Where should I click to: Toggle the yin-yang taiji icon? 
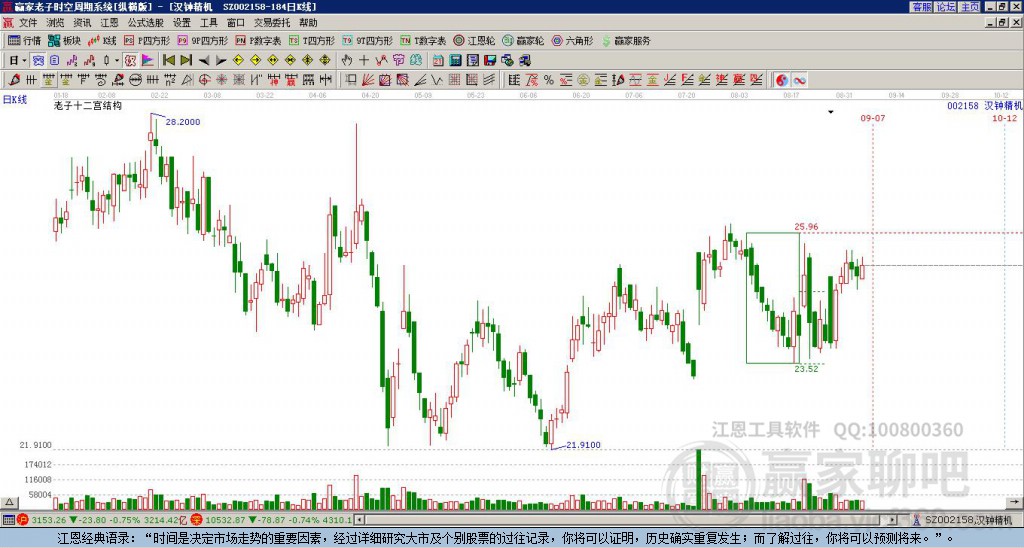coord(782,80)
